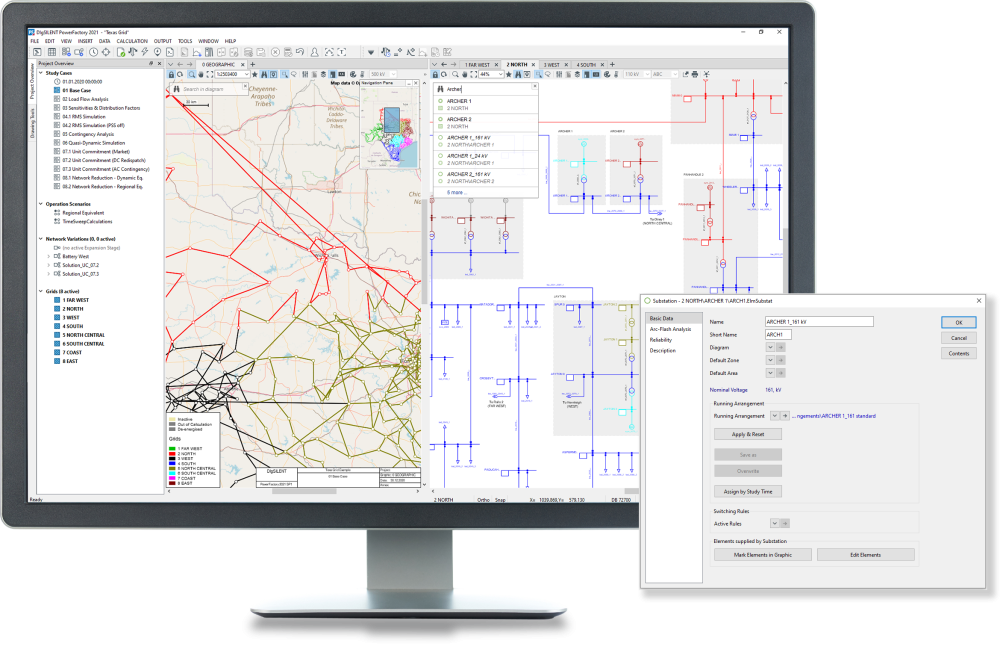Show '5 more ...' search results
Viewport: 1000px width, 667px height.
(456, 192)
